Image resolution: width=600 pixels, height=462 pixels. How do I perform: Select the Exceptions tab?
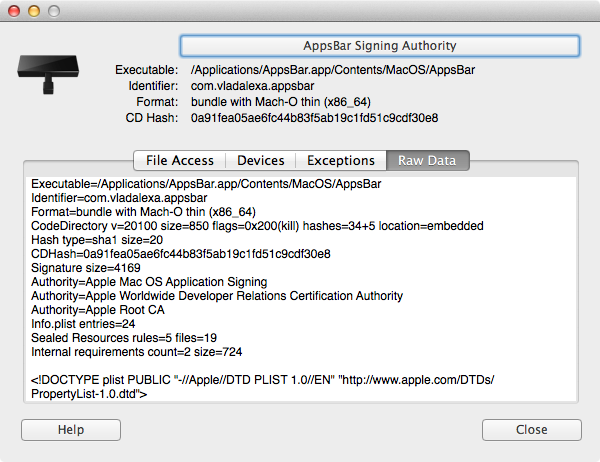pyautogui.click(x=341, y=160)
